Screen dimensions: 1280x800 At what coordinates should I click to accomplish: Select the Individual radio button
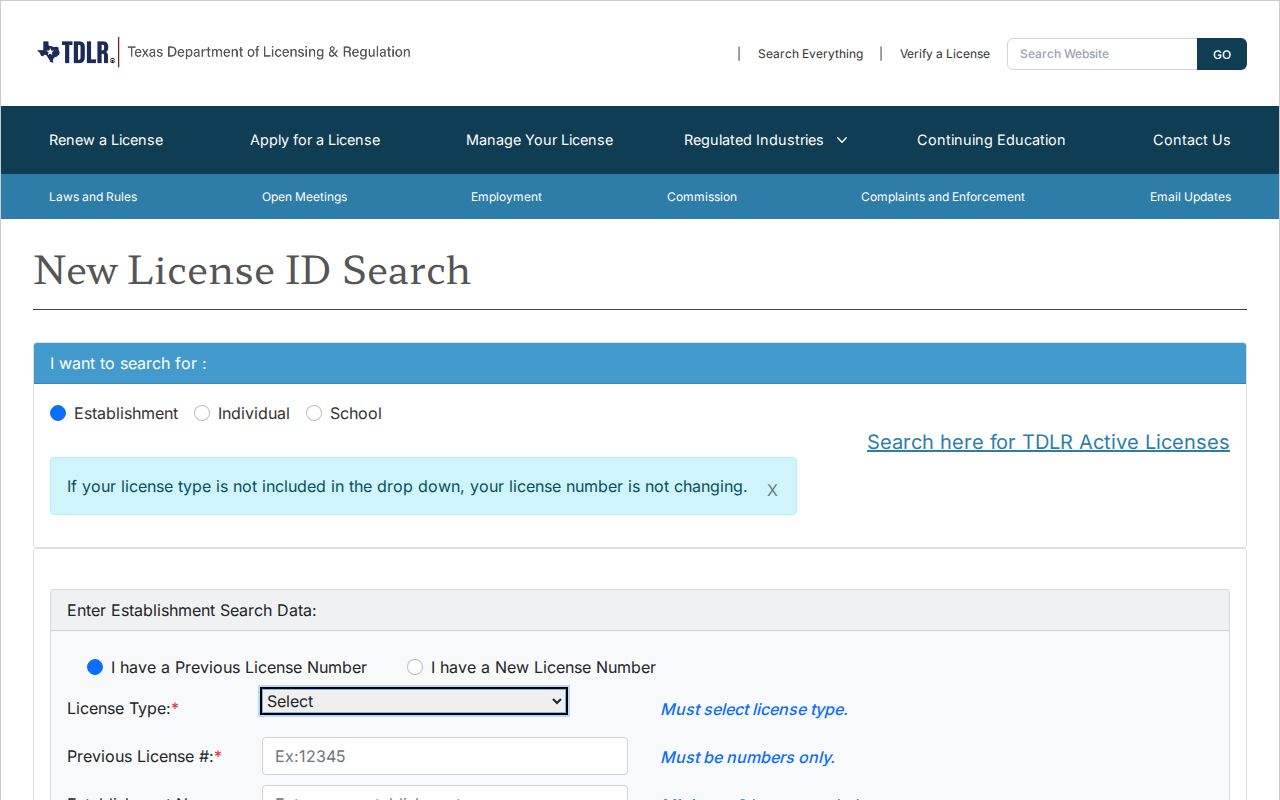click(x=202, y=413)
